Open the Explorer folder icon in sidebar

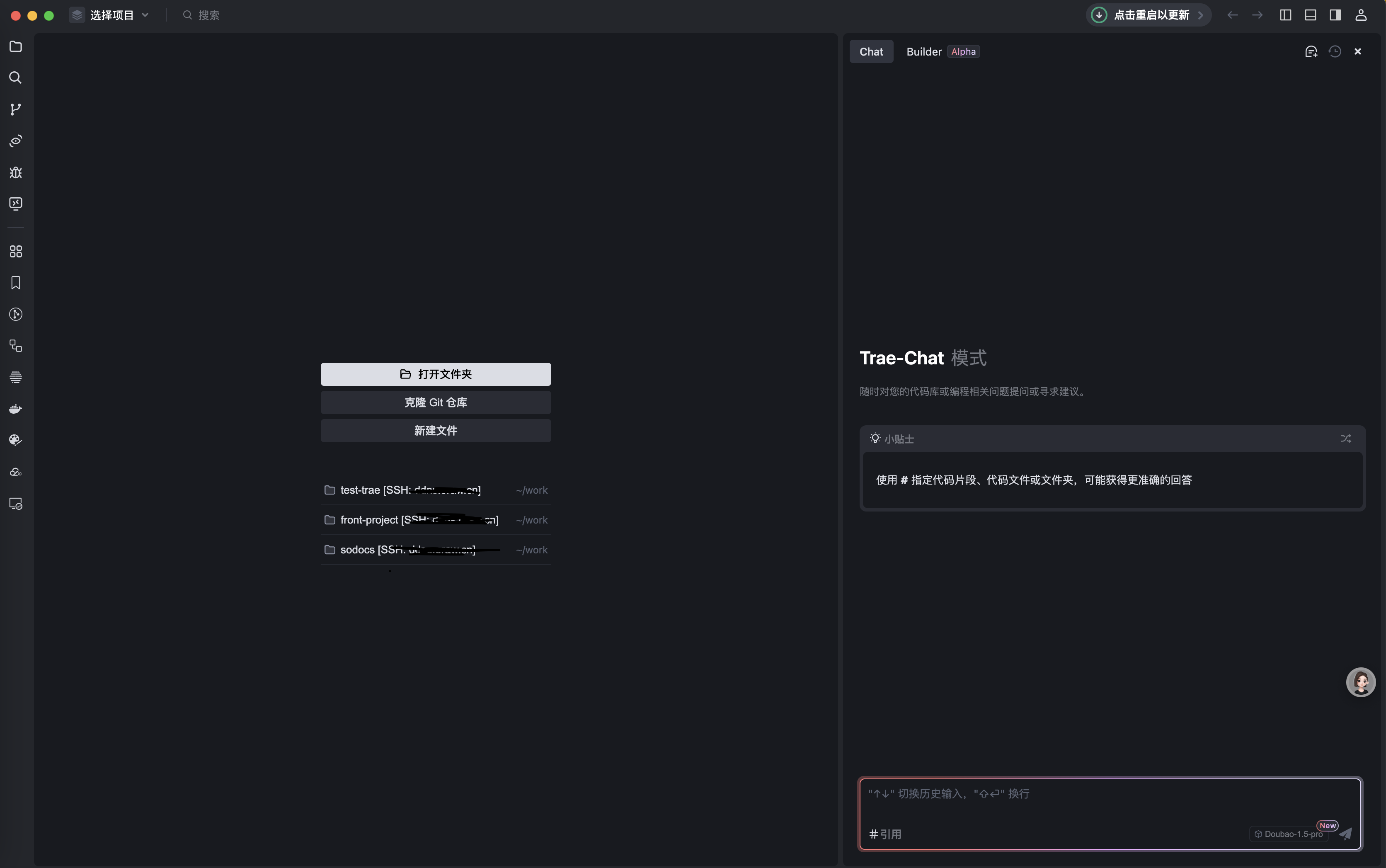tap(15, 46)
